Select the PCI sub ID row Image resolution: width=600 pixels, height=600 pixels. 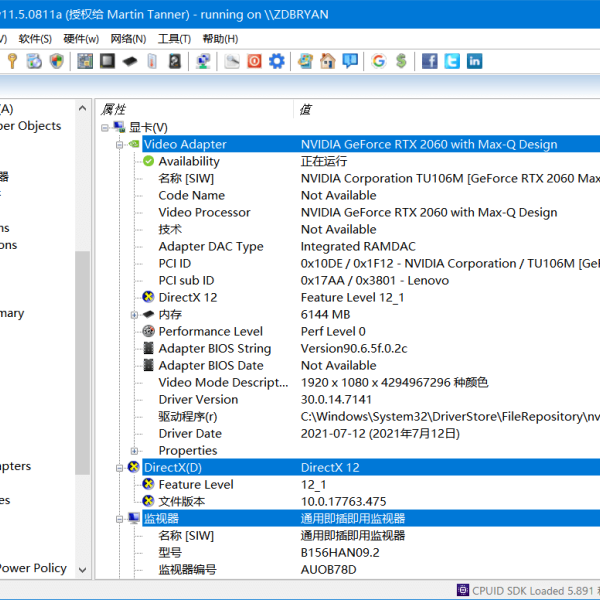(x=371, y=280)
